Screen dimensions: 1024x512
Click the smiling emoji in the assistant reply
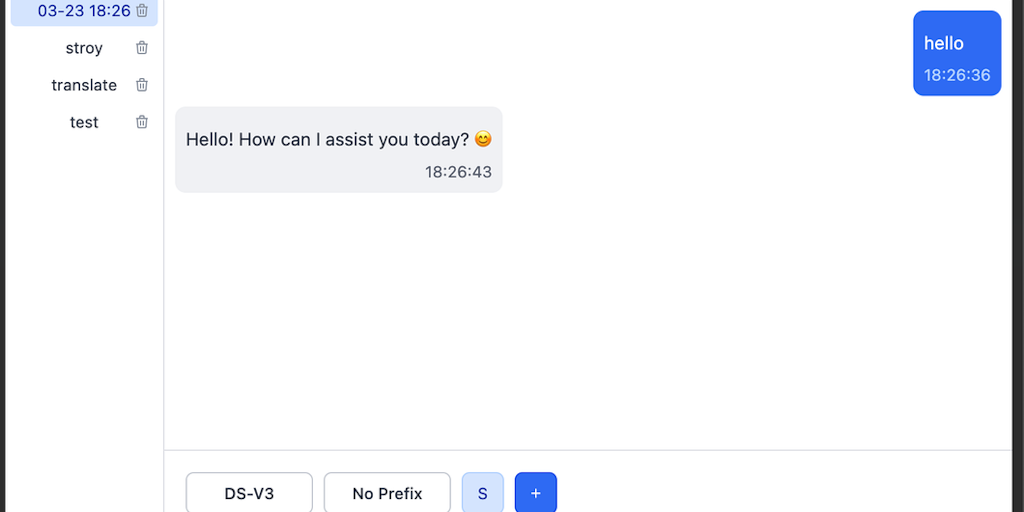click(483, 139)
